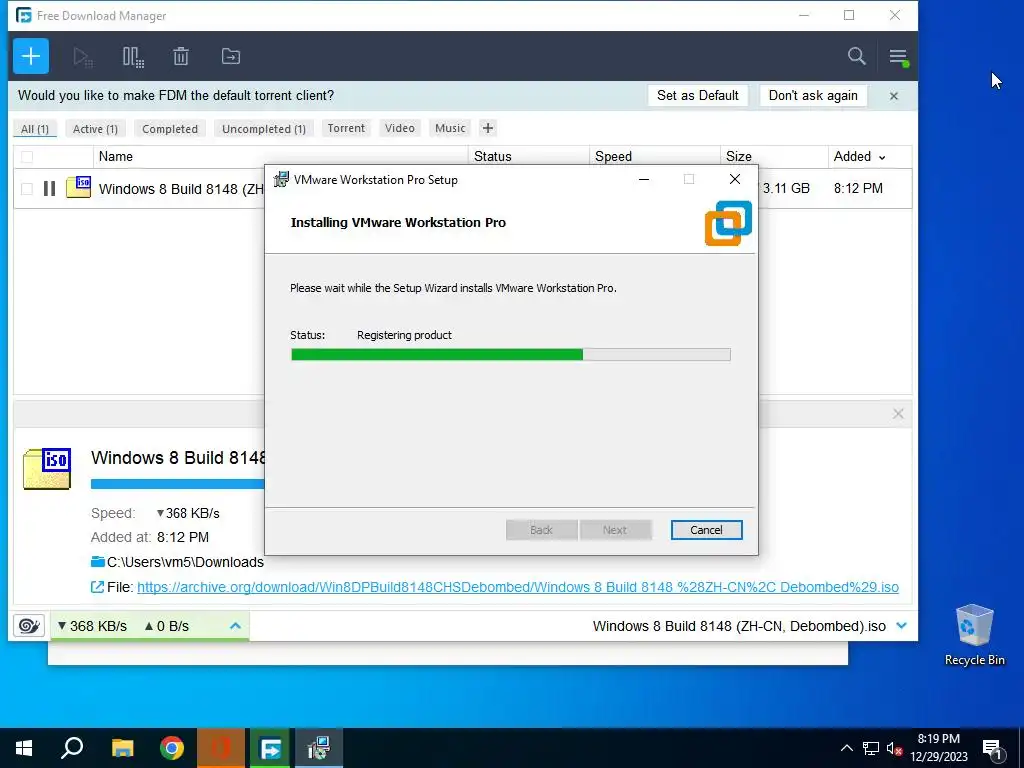This screenshot has height=768, width=1024.
Task: Open the FDM hamburger main menu
Action: coord(899,57)
